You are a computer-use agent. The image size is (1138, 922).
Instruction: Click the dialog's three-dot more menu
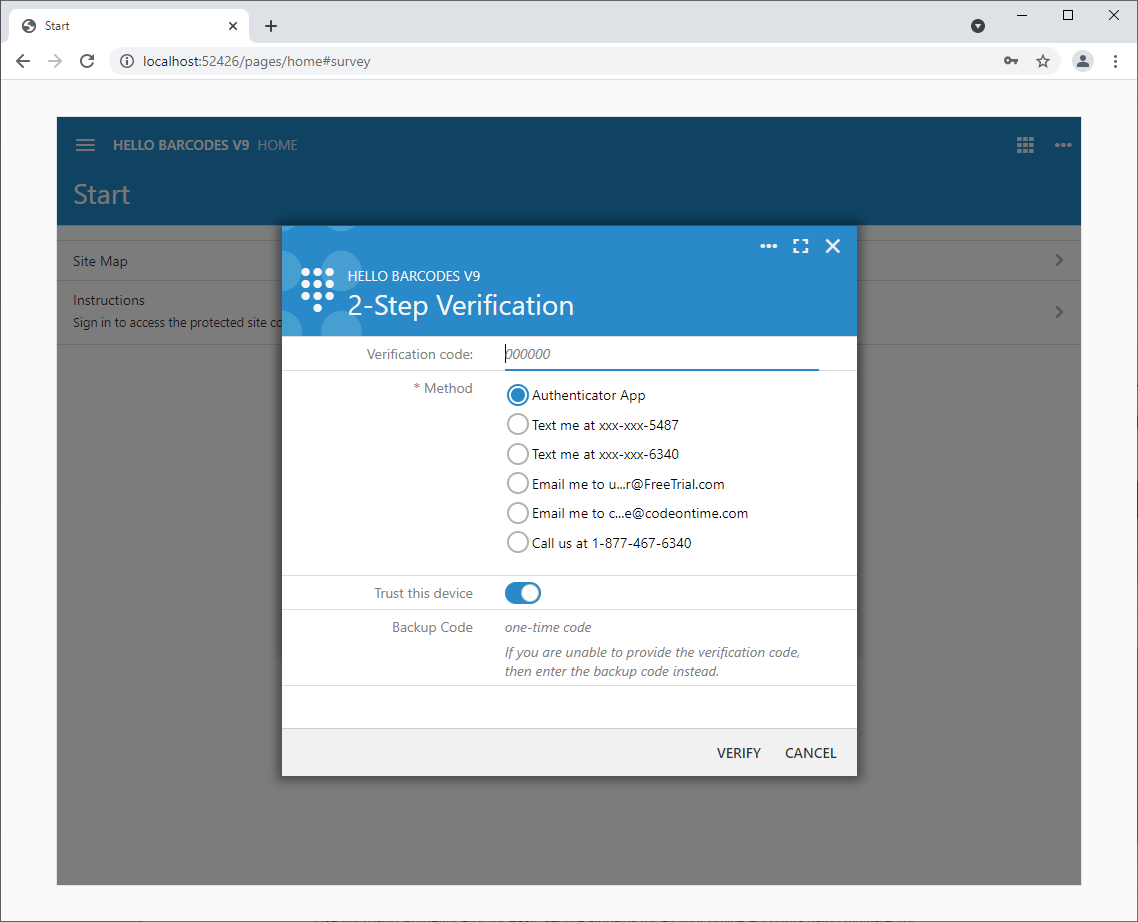[x=768, y=246]
